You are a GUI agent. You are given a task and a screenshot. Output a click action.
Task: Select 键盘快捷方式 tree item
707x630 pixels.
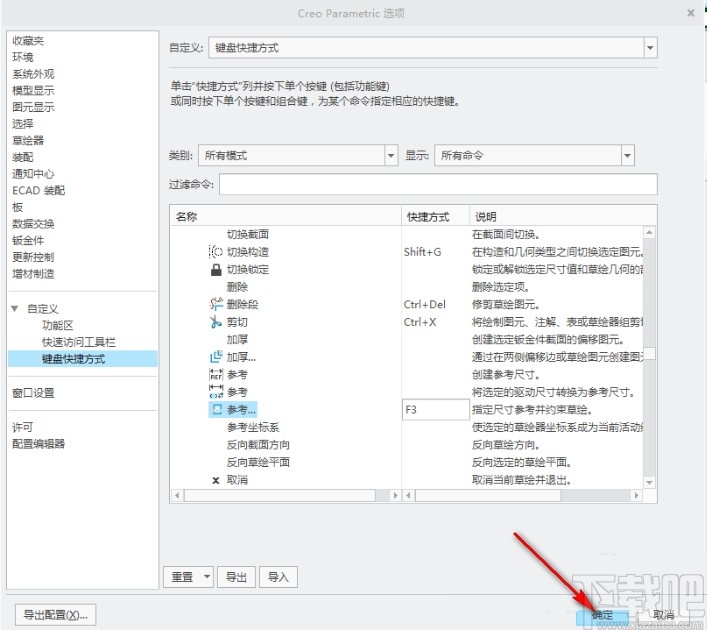(x=83, y=359)
